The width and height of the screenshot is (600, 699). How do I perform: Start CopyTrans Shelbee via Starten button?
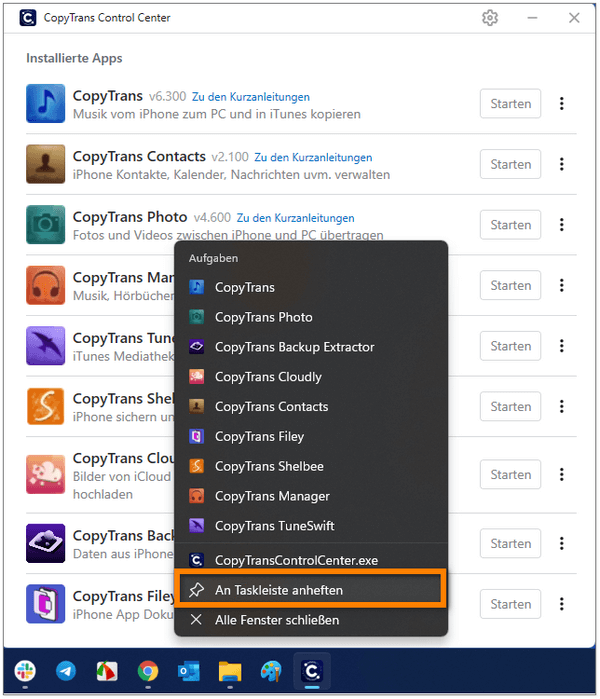(510, 407)
